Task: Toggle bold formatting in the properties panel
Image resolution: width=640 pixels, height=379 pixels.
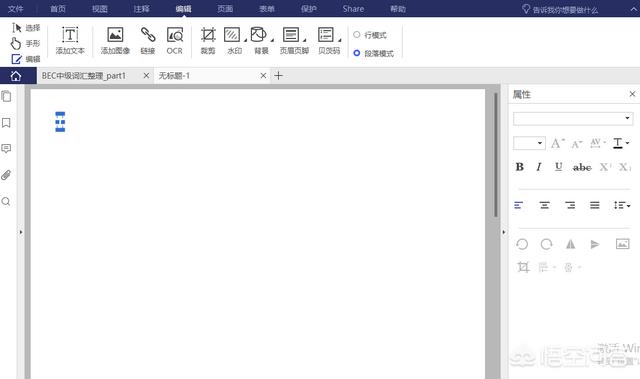Action: 520,167
